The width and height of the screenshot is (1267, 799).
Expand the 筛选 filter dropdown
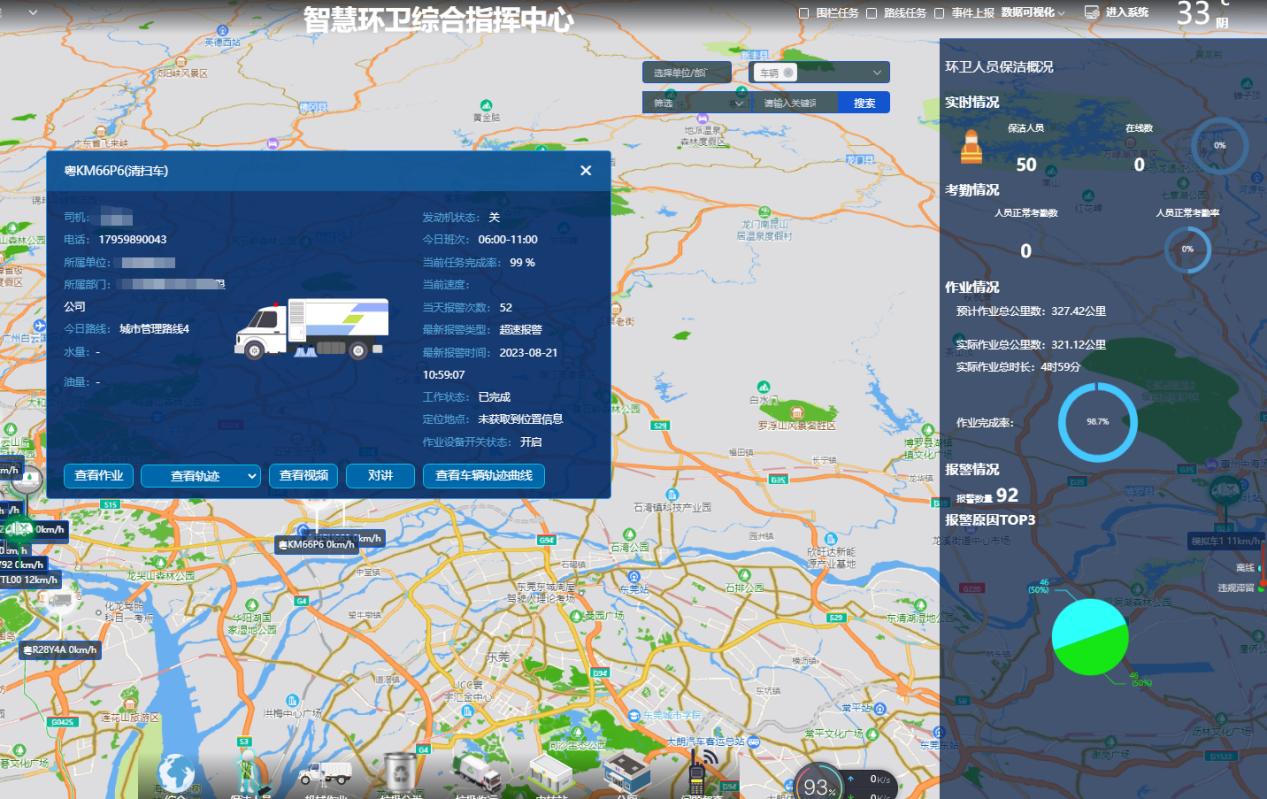point(695,103)
